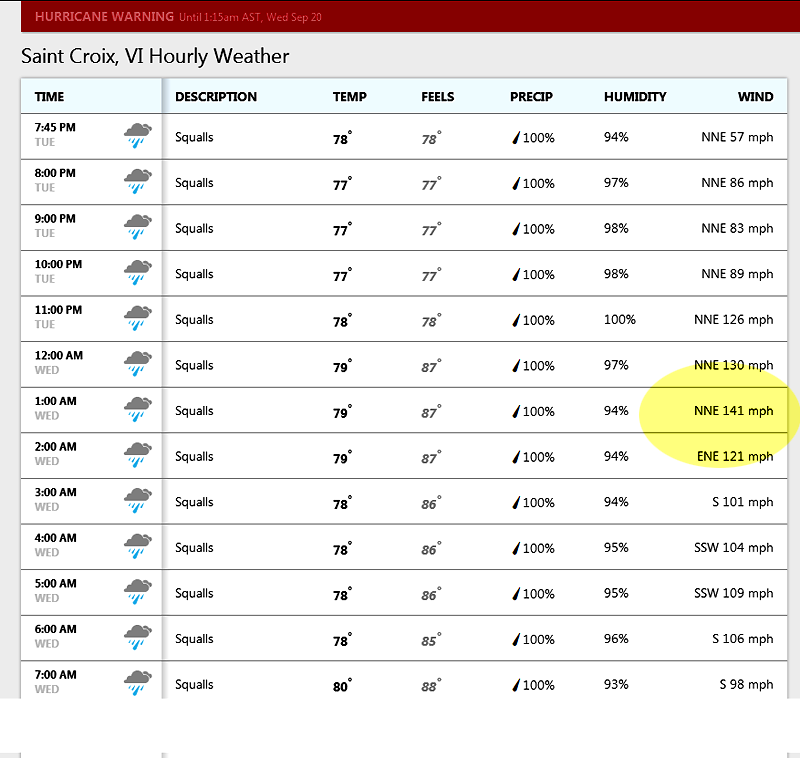The width and height of the screenshot is (800, 758).
Task: Select the 10:00 PM TUE row
Action: click(404, 273)
